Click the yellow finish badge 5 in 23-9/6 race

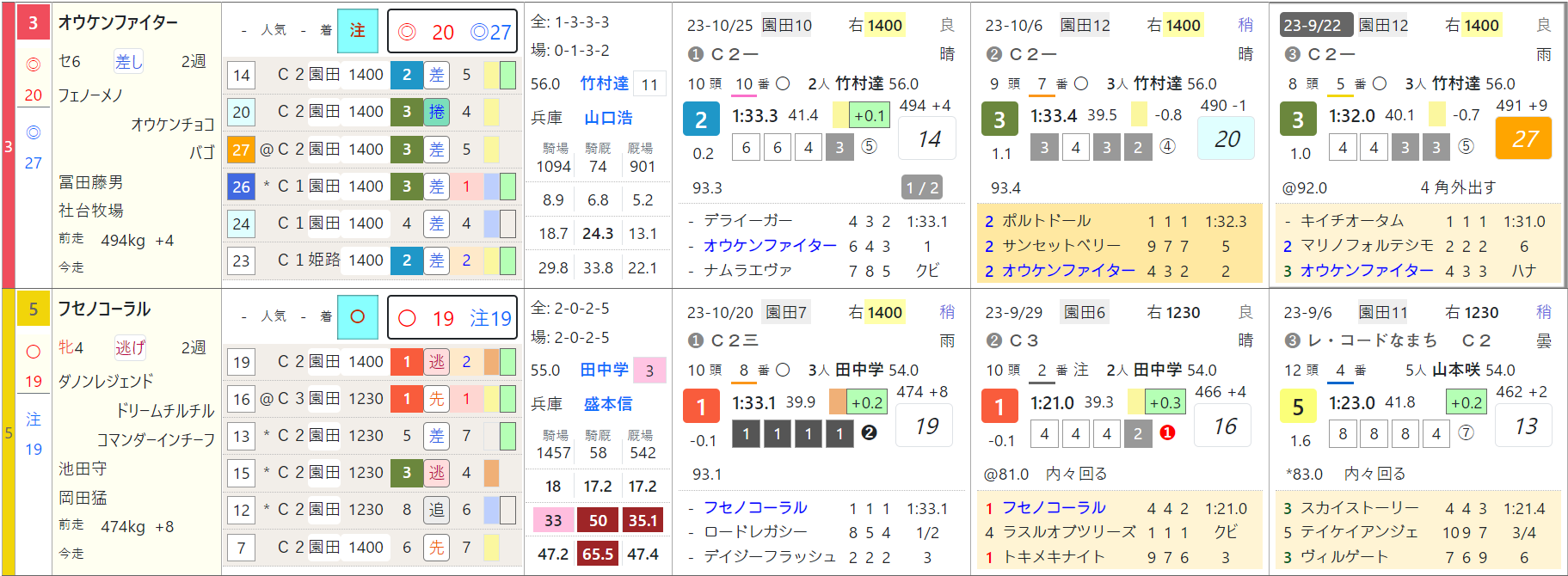coord(1298,407)
